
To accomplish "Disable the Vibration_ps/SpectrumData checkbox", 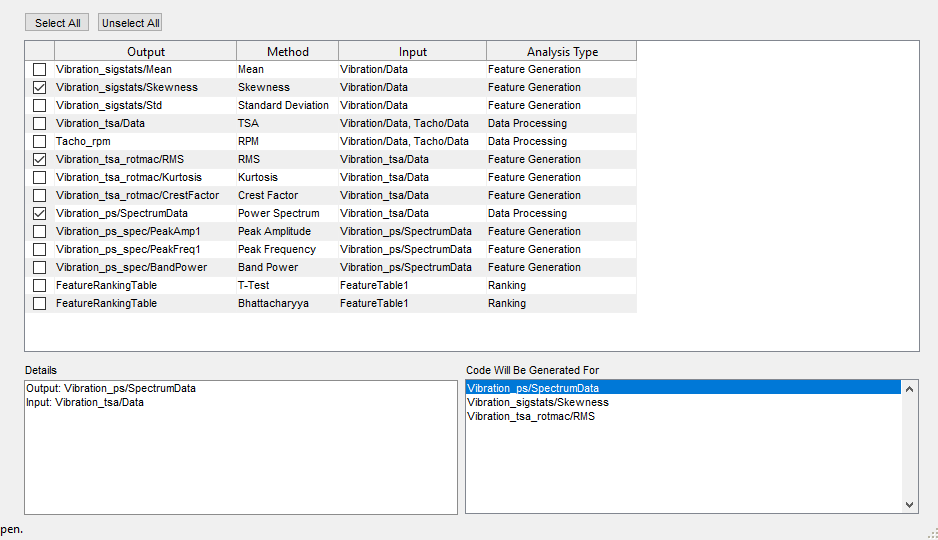I will tap(40, 214).
